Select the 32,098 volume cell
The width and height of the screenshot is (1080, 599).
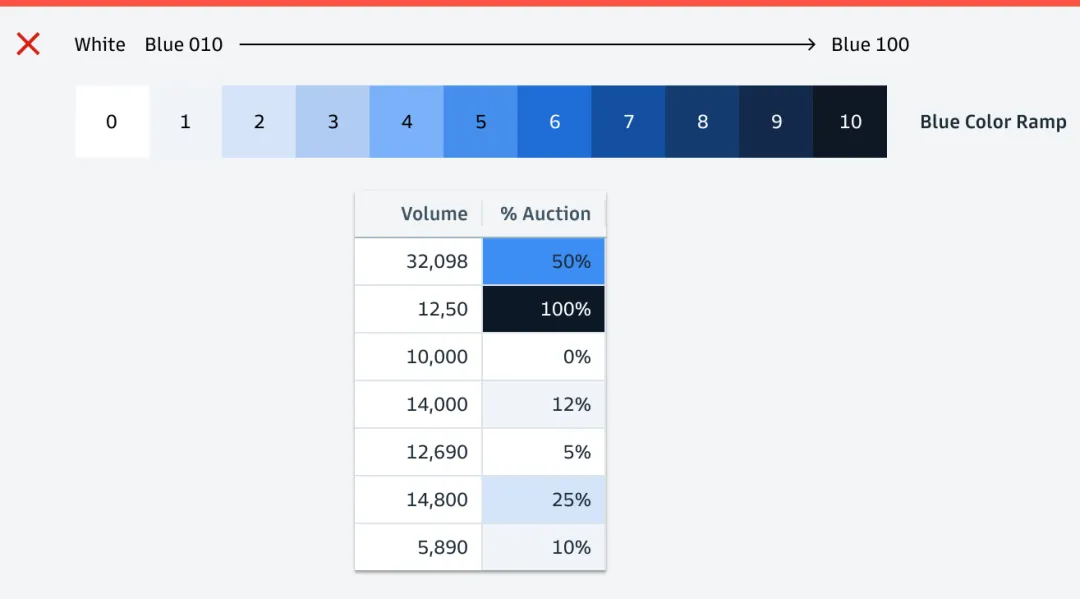419,262
